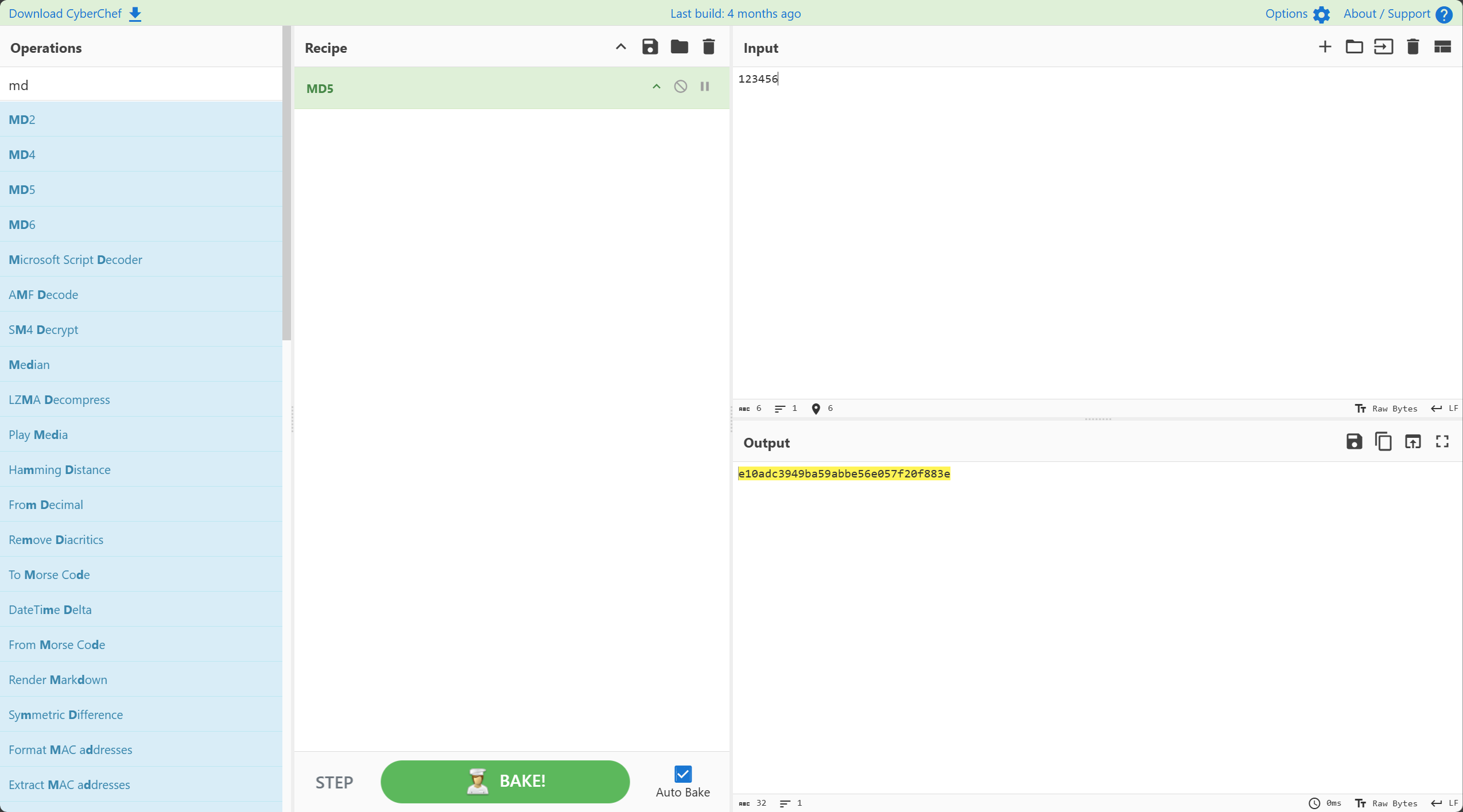Open input end-of-line sequence LF
The height and width of the screenshot is (812, 1463).
pyautogui.click(x=1444, y=409)
